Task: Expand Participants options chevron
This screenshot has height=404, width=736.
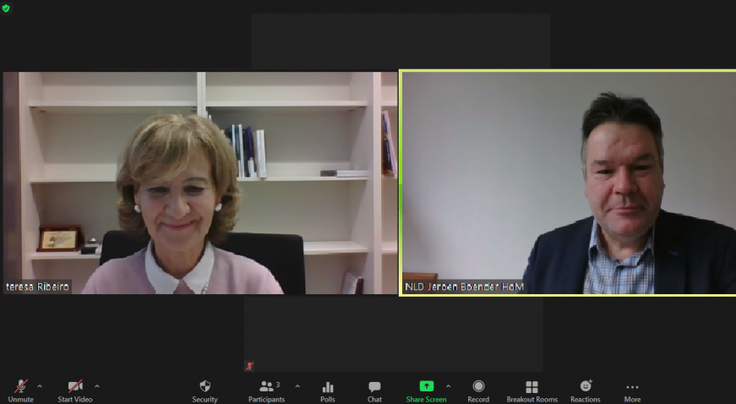Action: [297, 386]
